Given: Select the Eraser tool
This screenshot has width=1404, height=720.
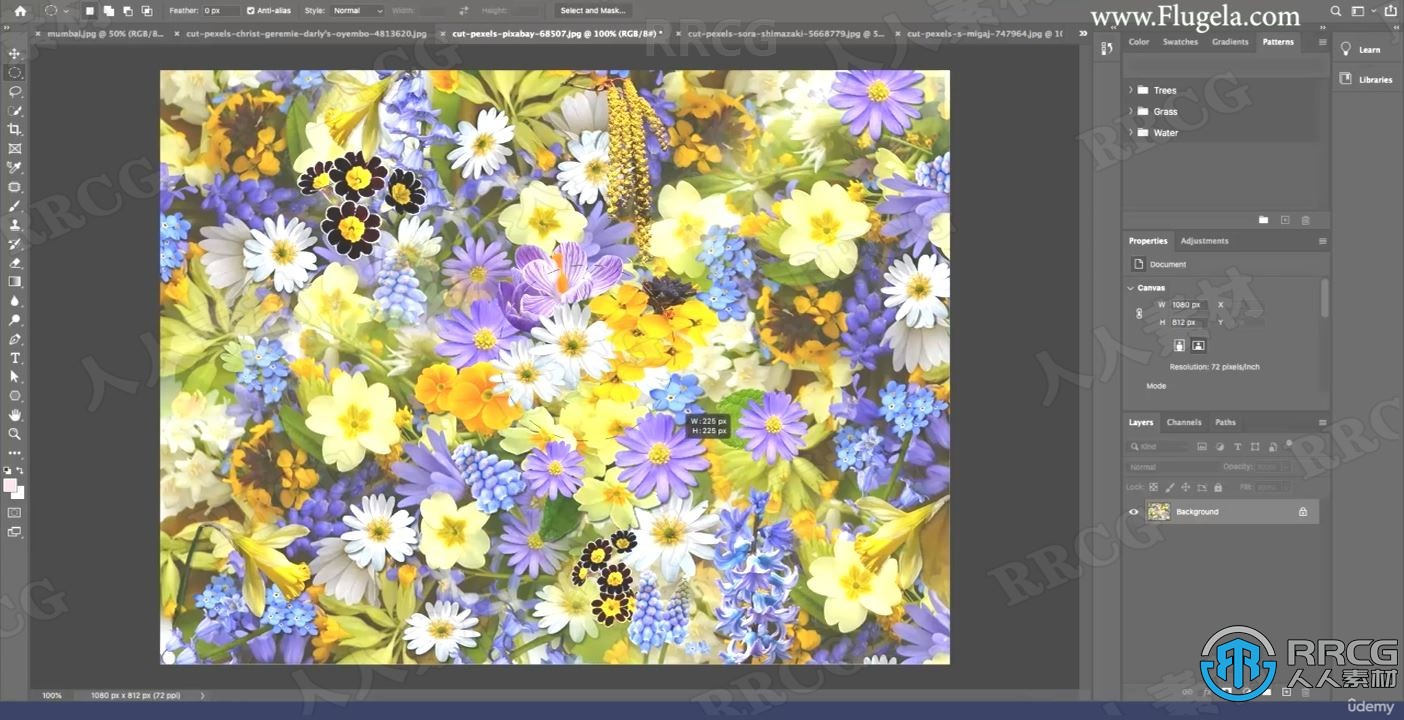Looking at the screenshot, I should click(14, 262).
